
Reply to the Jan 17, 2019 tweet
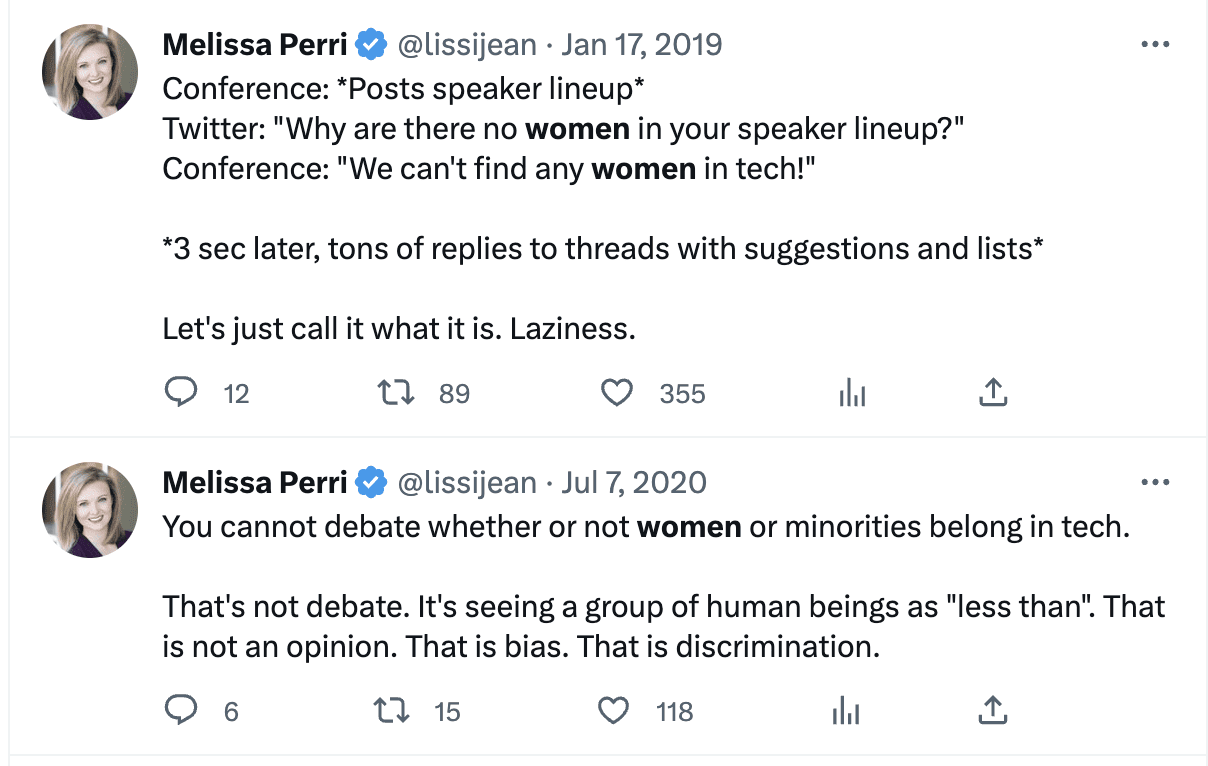tap(180, 393)
